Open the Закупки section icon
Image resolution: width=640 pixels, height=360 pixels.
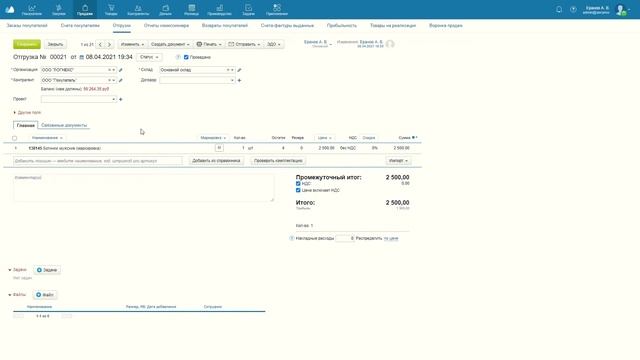(59, 9)
